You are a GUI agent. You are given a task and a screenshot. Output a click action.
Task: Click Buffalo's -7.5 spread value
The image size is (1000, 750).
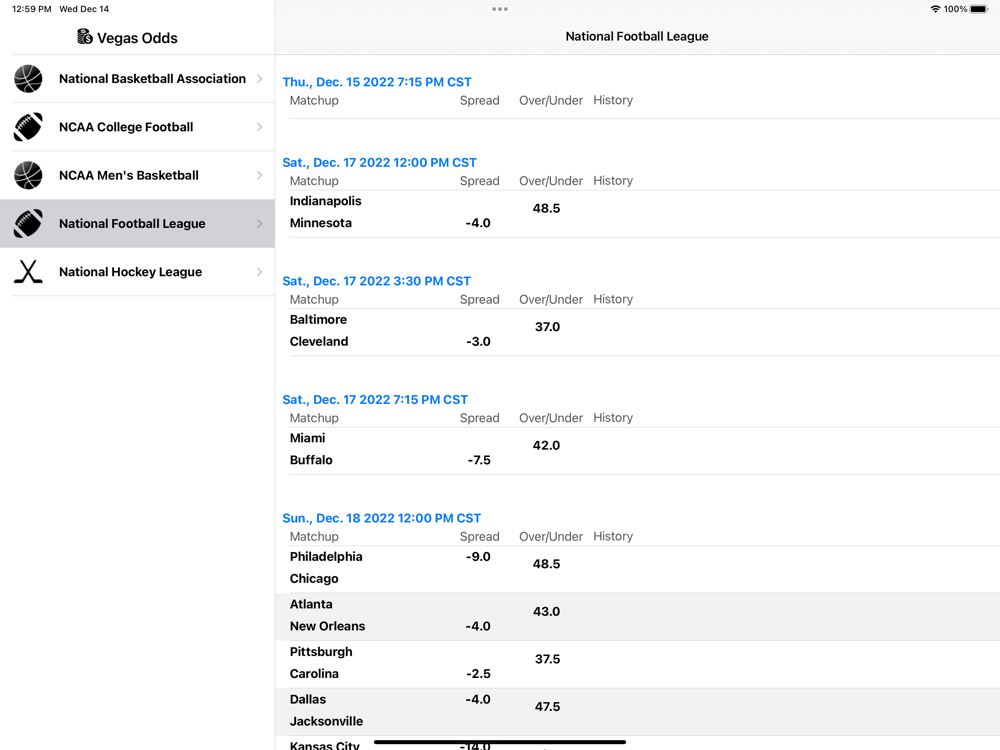coord(479,460)
